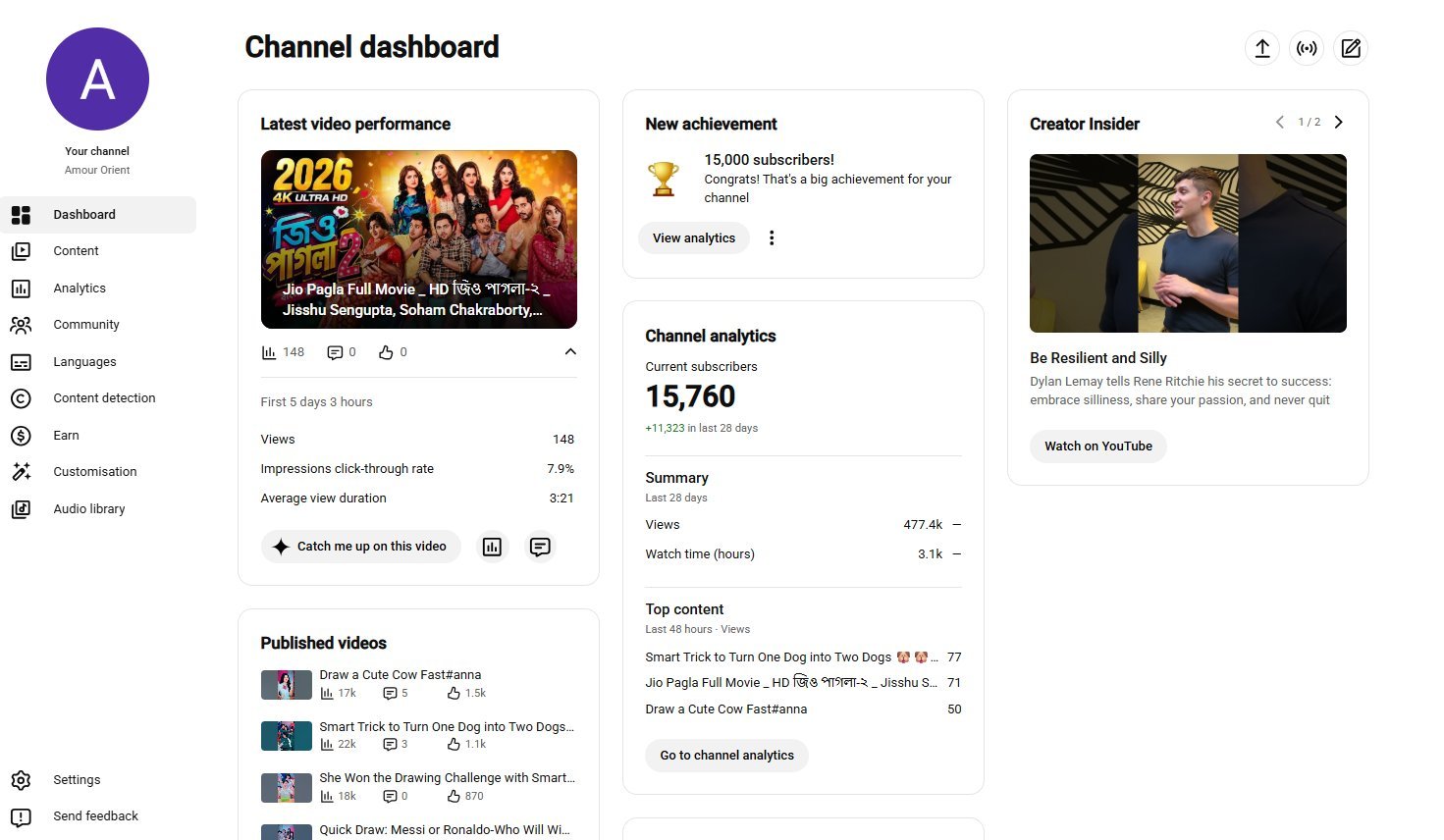Click the Customisation magic wand icon
The width and height of the screenshot is (1444, 840).
[21, 472]
